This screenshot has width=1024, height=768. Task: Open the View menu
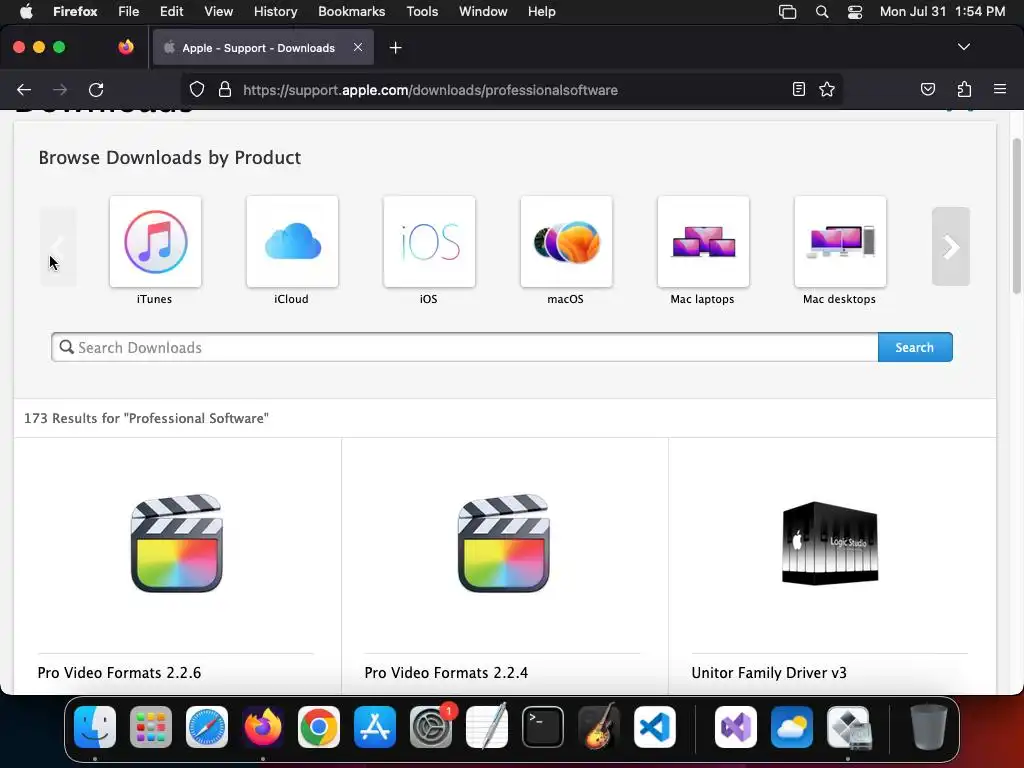click(219, 12)
